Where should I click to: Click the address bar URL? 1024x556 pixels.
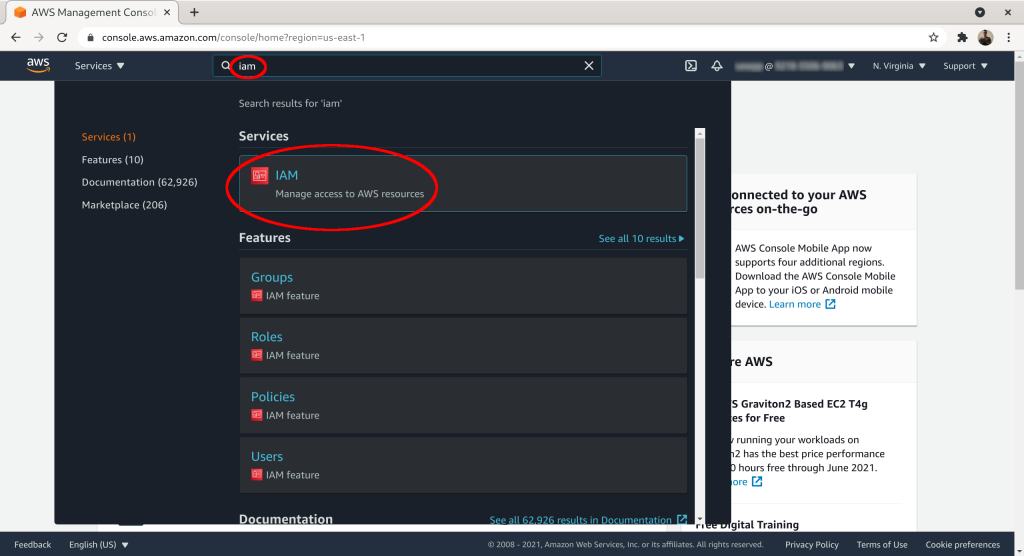[x=233, y=37]
